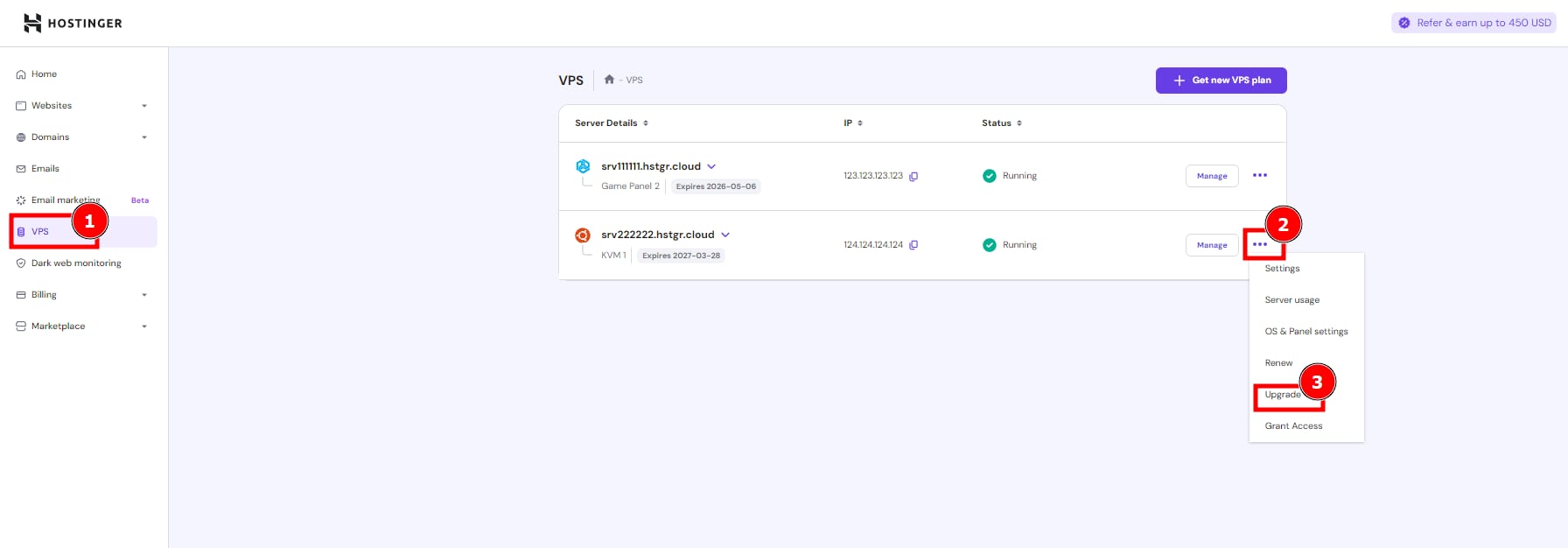
Task: Click the Hostinger logo
Action: [x=73, y=24]
